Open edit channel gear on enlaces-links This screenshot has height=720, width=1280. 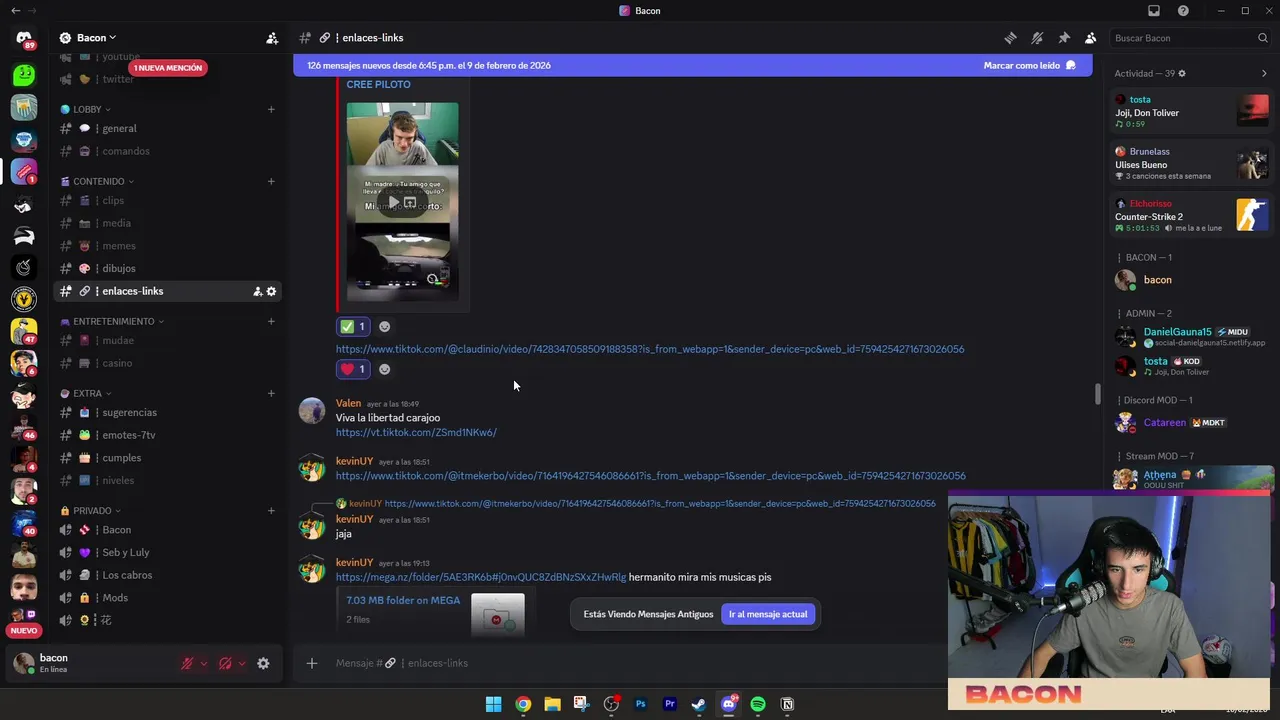click(271, 291)
